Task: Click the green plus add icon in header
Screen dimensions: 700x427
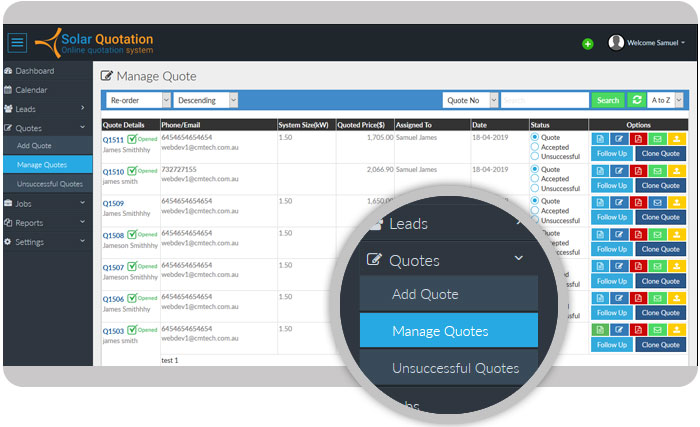Action: (x=587, y=44)
